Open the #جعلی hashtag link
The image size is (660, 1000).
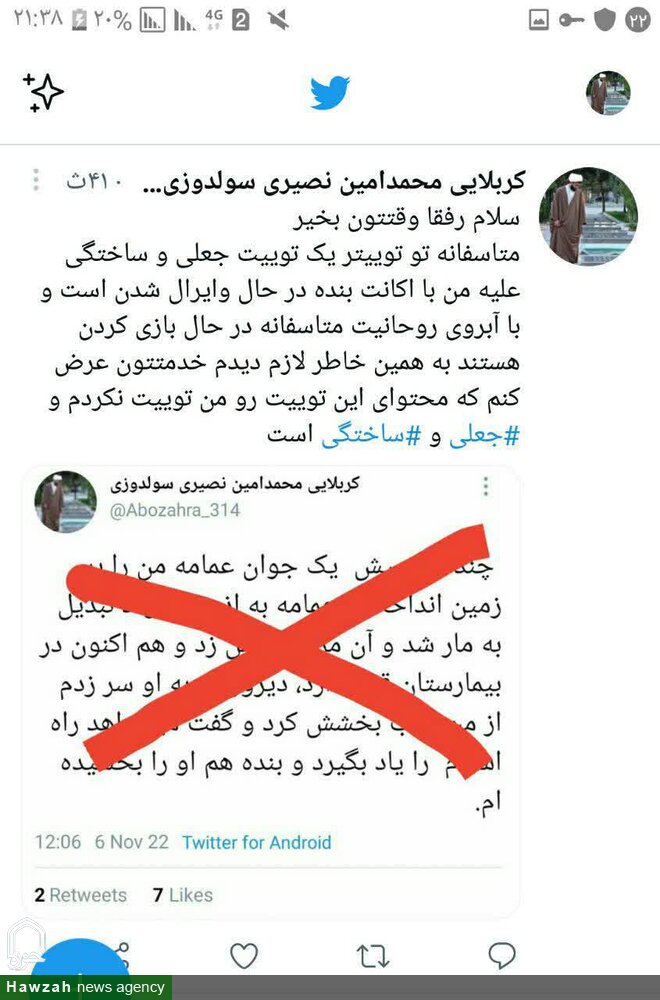point(485,437)
